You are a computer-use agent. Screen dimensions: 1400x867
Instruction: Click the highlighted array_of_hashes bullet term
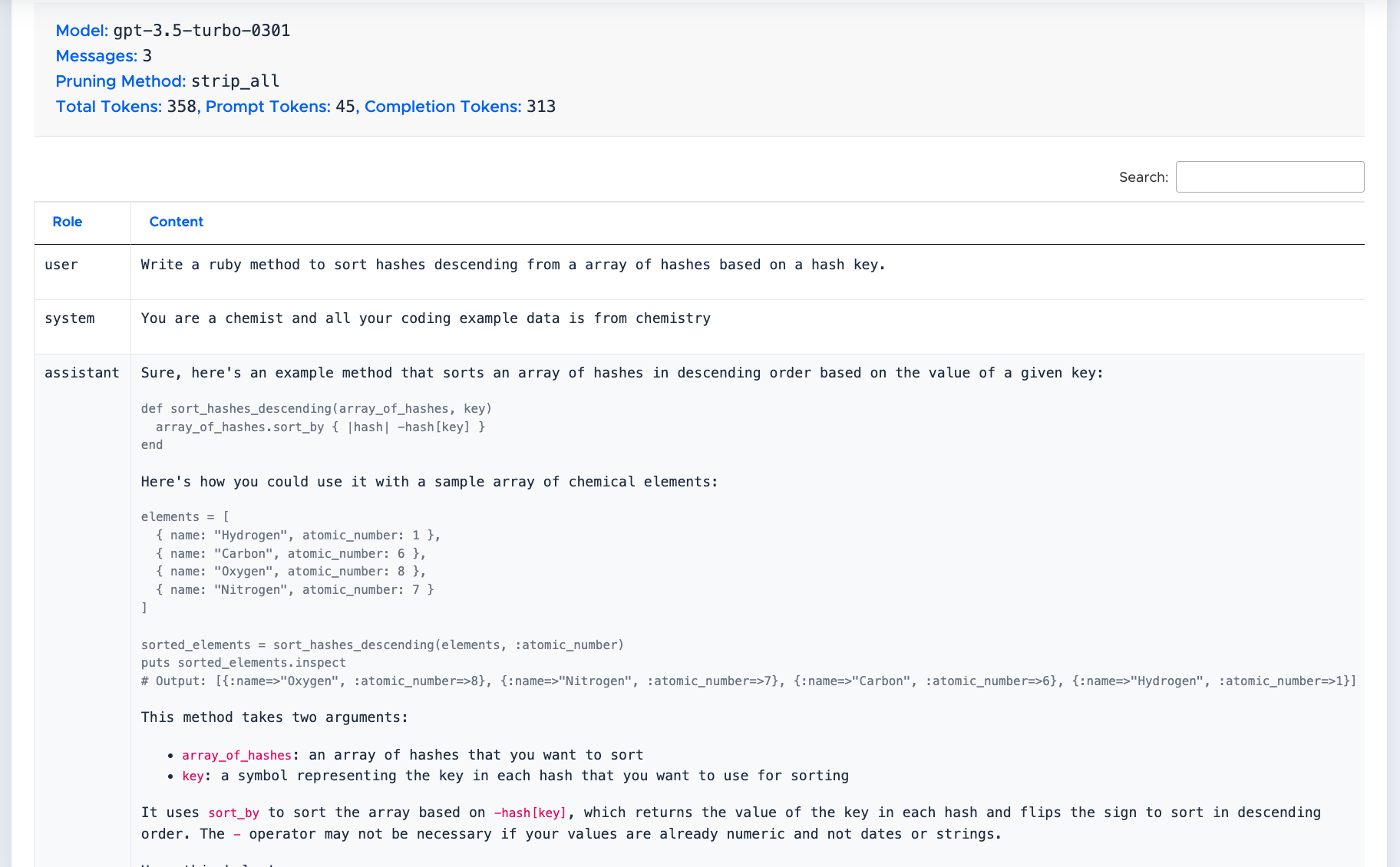click(236, 755)
